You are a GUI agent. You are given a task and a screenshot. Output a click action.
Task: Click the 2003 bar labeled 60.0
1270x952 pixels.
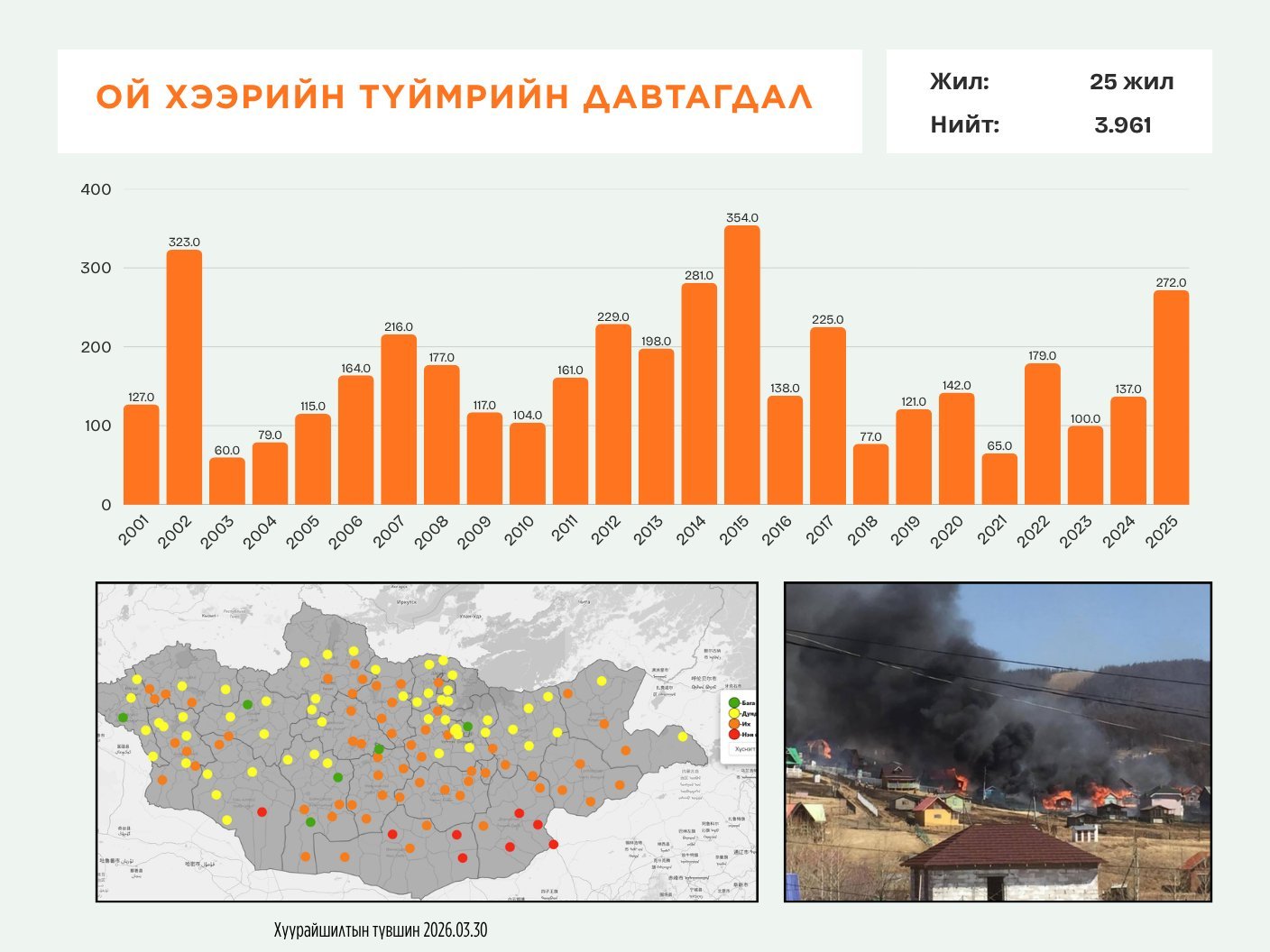[x=226, y=481]
